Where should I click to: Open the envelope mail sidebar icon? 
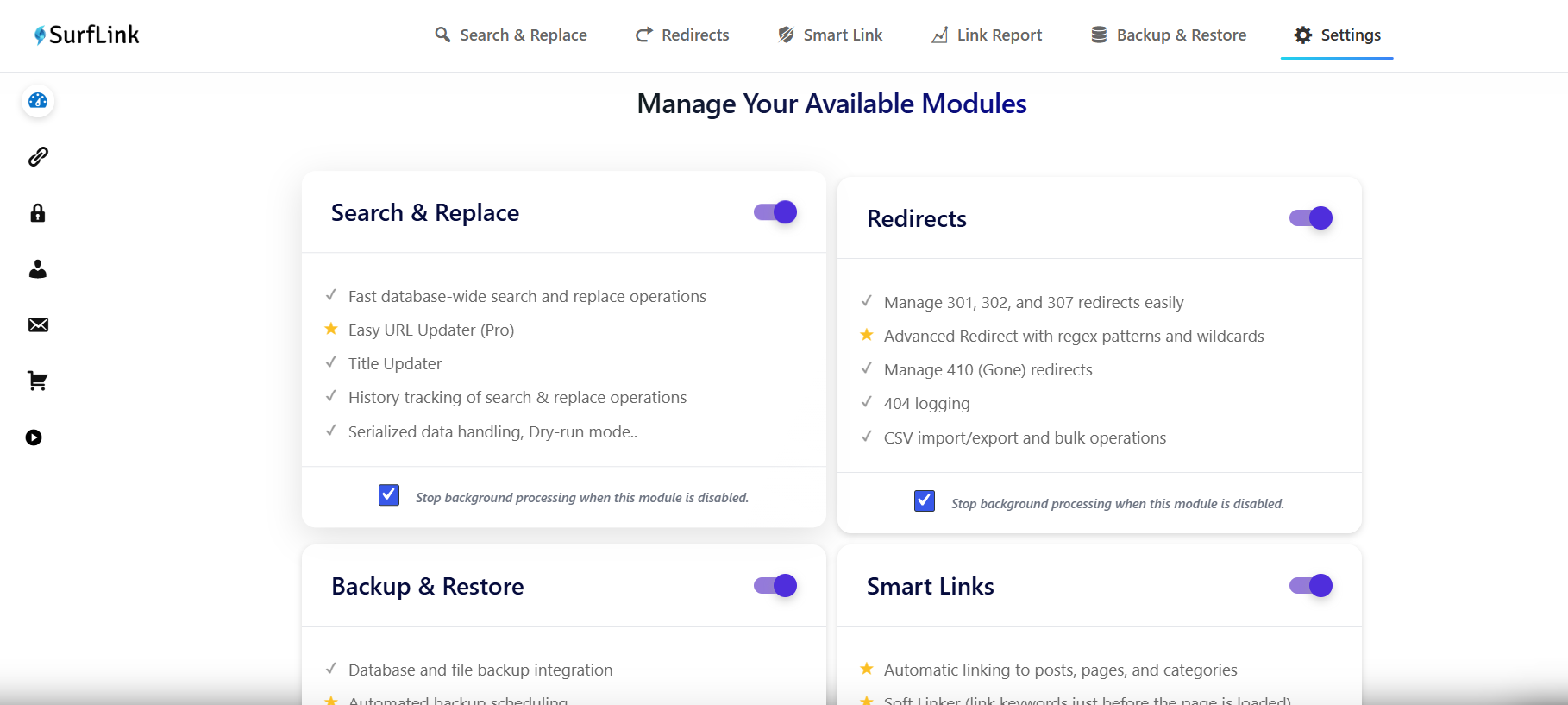[38, 324]
